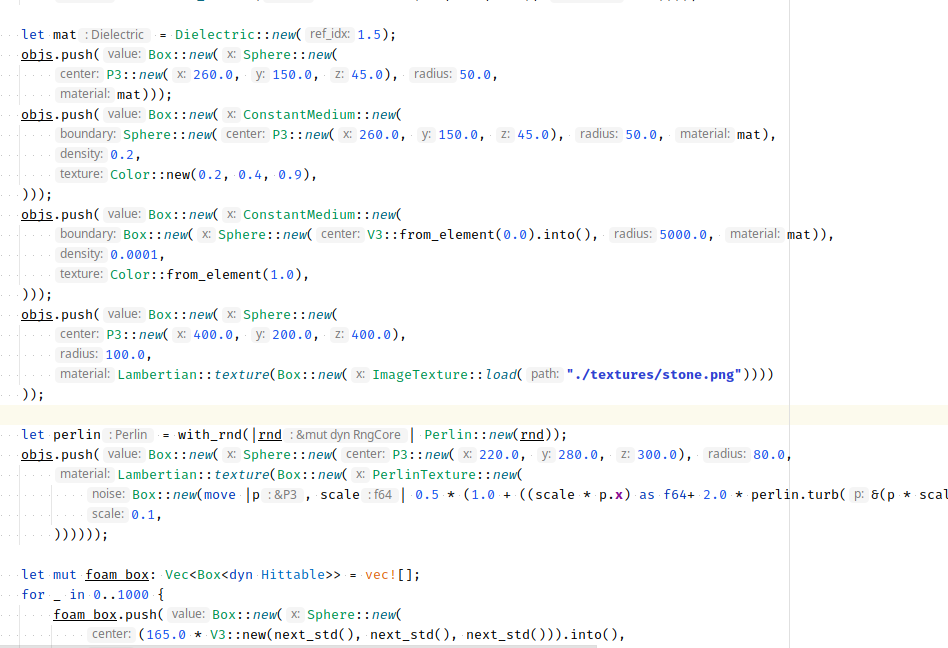Click the foam_box.push( call
The image size is (948, 648).
pyautogui.click(x=108, y=615)
